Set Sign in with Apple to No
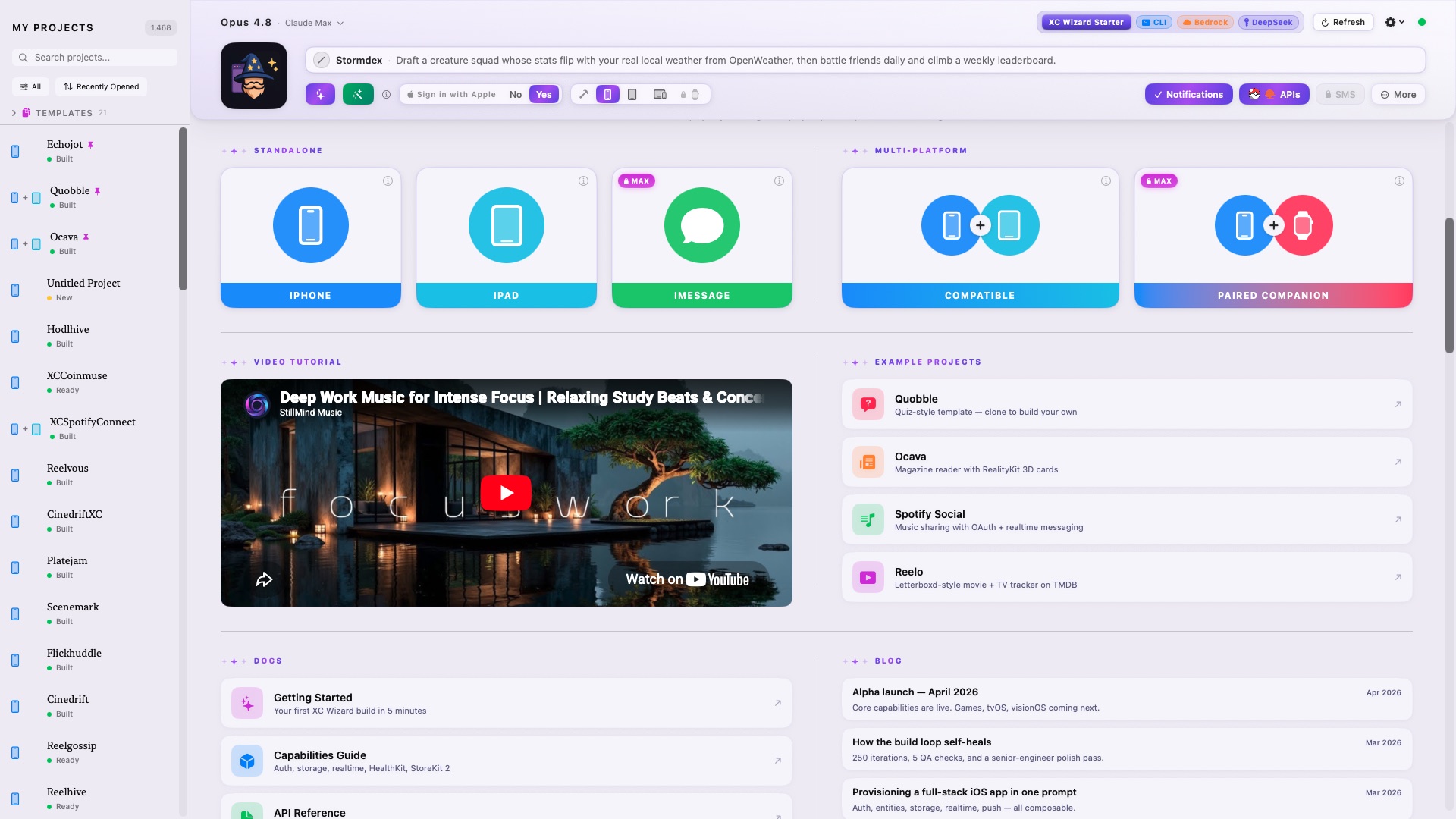 (516, 94)
